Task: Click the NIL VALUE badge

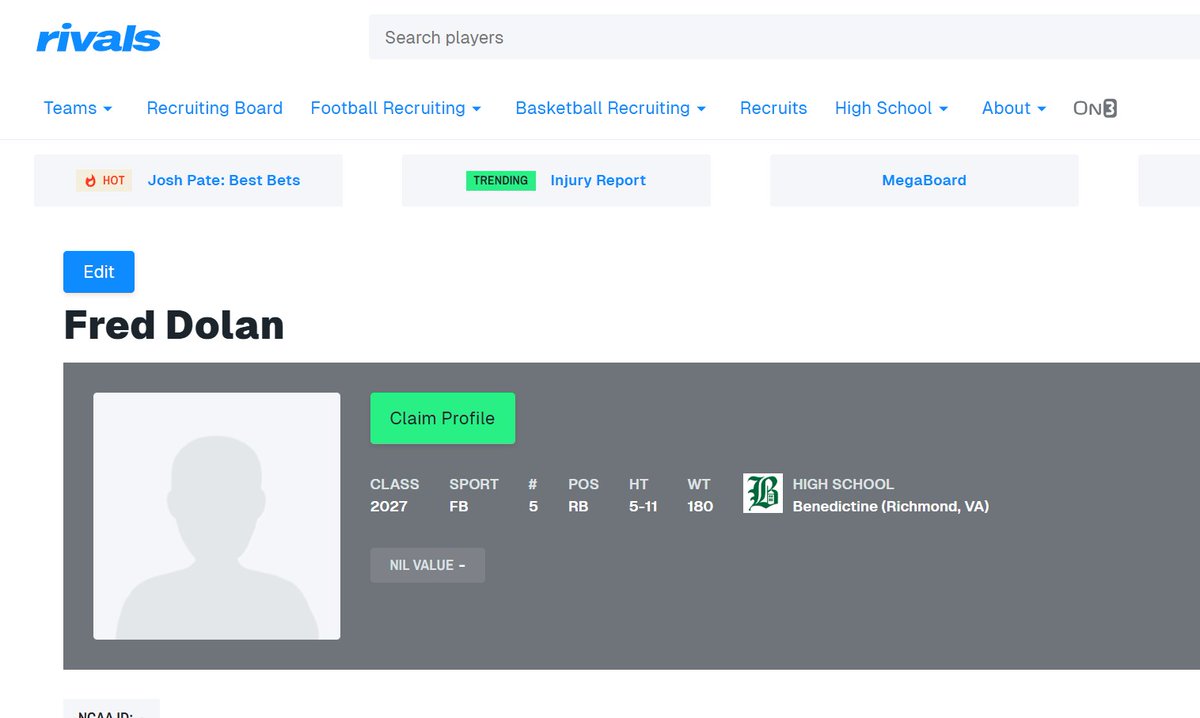Action: tap(427, 565)
